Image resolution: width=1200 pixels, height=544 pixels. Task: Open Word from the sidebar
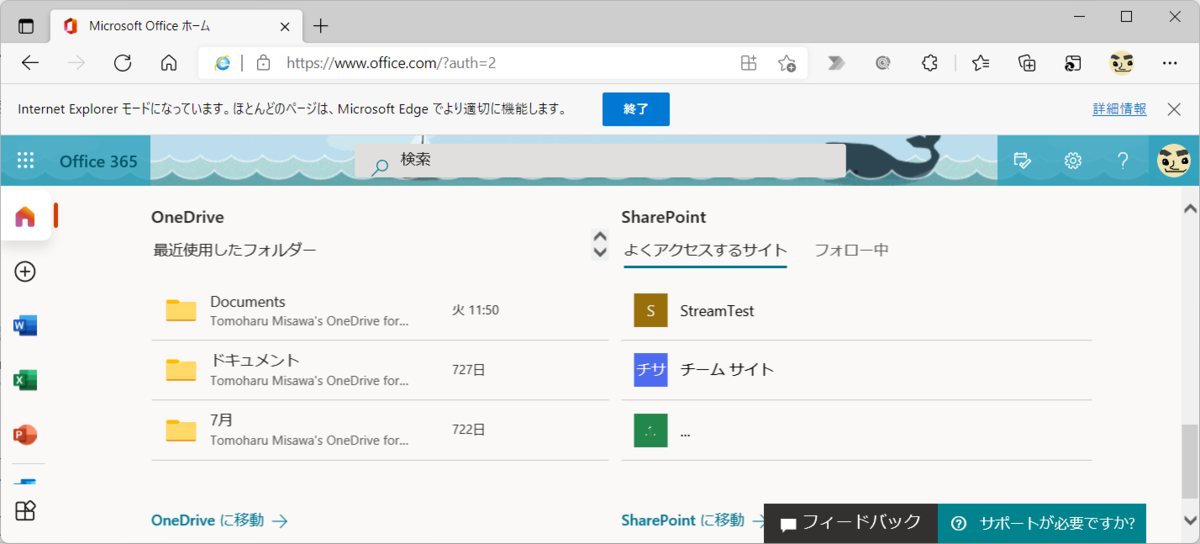[x=25, y=326]
